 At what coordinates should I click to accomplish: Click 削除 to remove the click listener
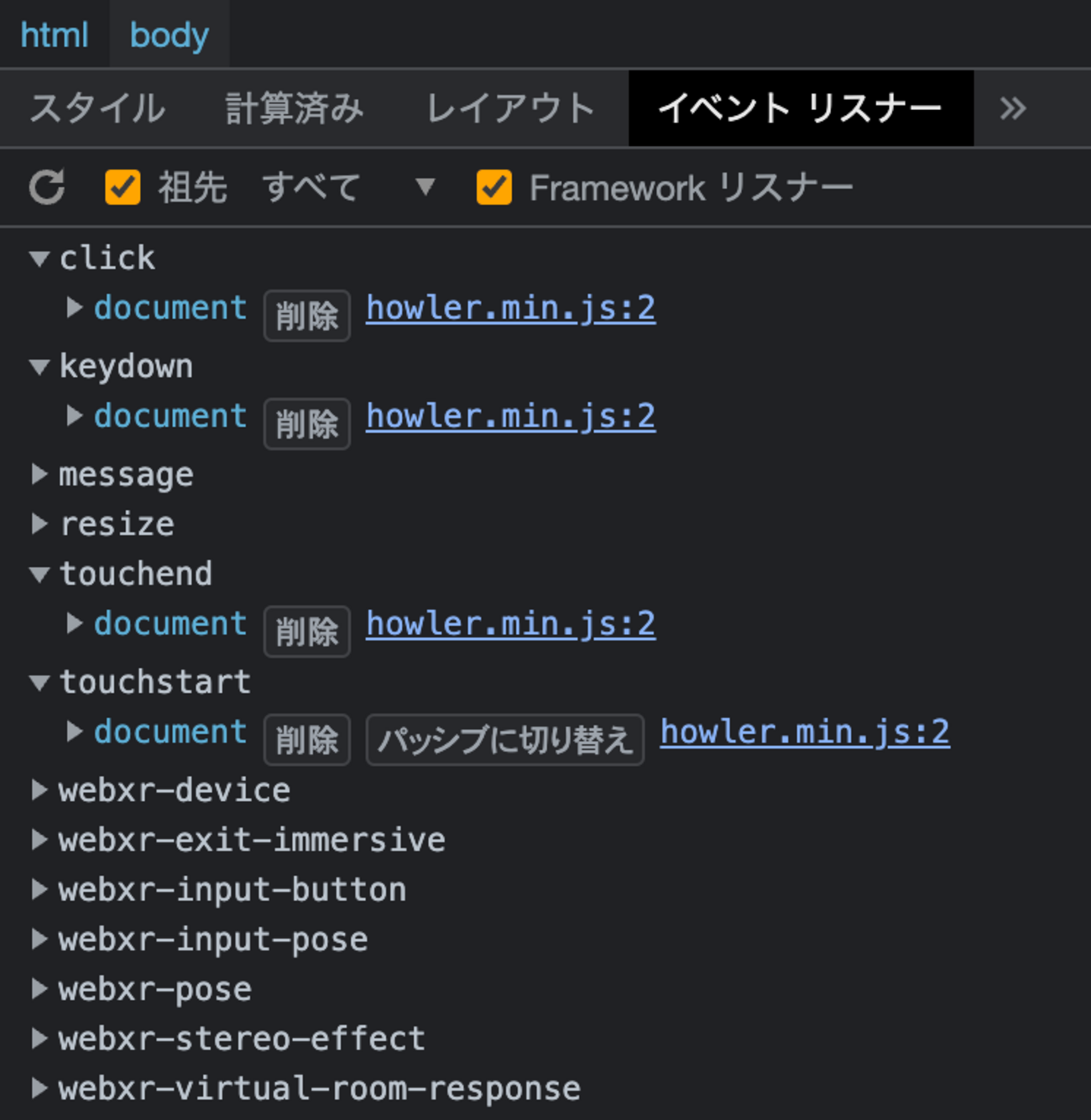(306, 315)
